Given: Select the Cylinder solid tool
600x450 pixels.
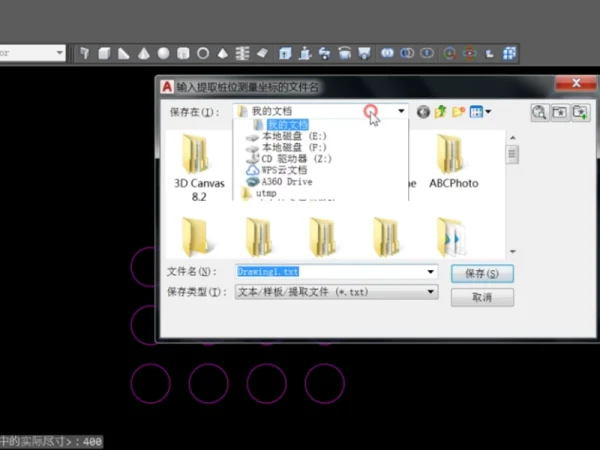Looking at the screenshot, I should (183, 53).
